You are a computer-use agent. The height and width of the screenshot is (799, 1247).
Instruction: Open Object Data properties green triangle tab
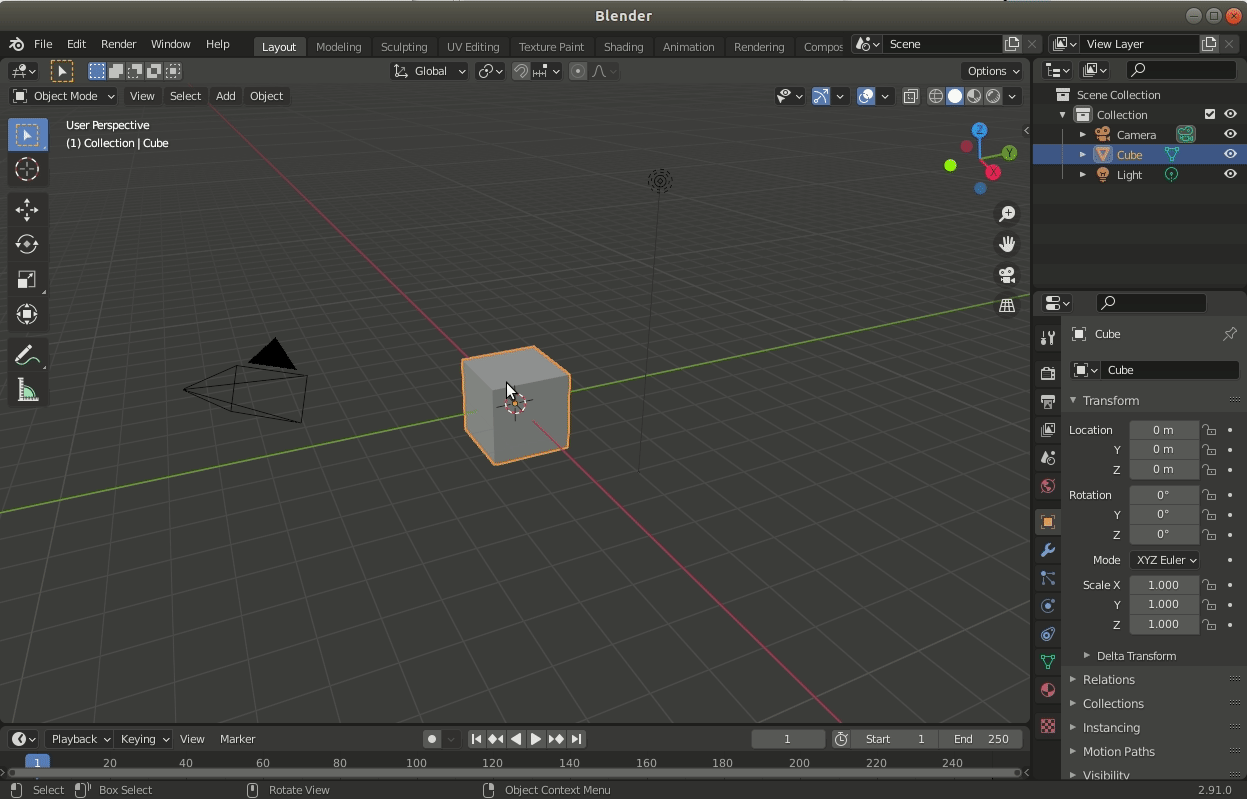point(1047,662)
